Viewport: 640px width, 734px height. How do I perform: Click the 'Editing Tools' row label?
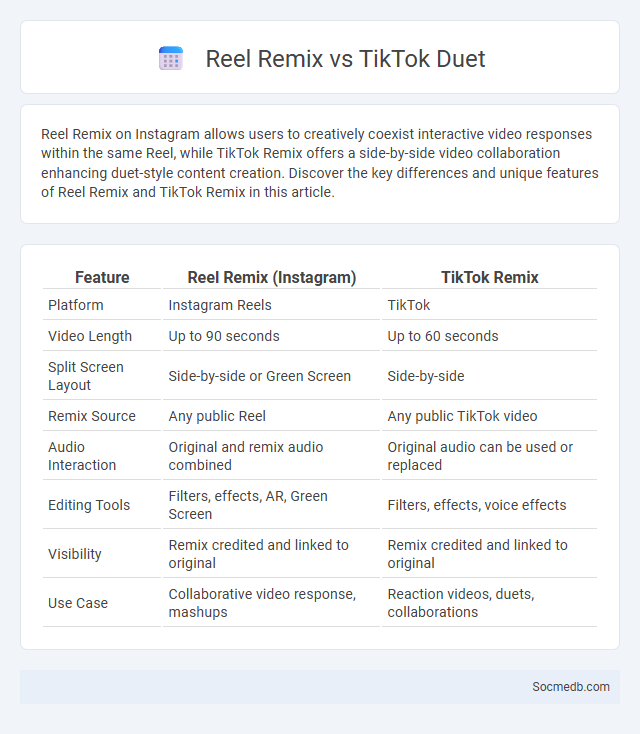click(89, 505)
